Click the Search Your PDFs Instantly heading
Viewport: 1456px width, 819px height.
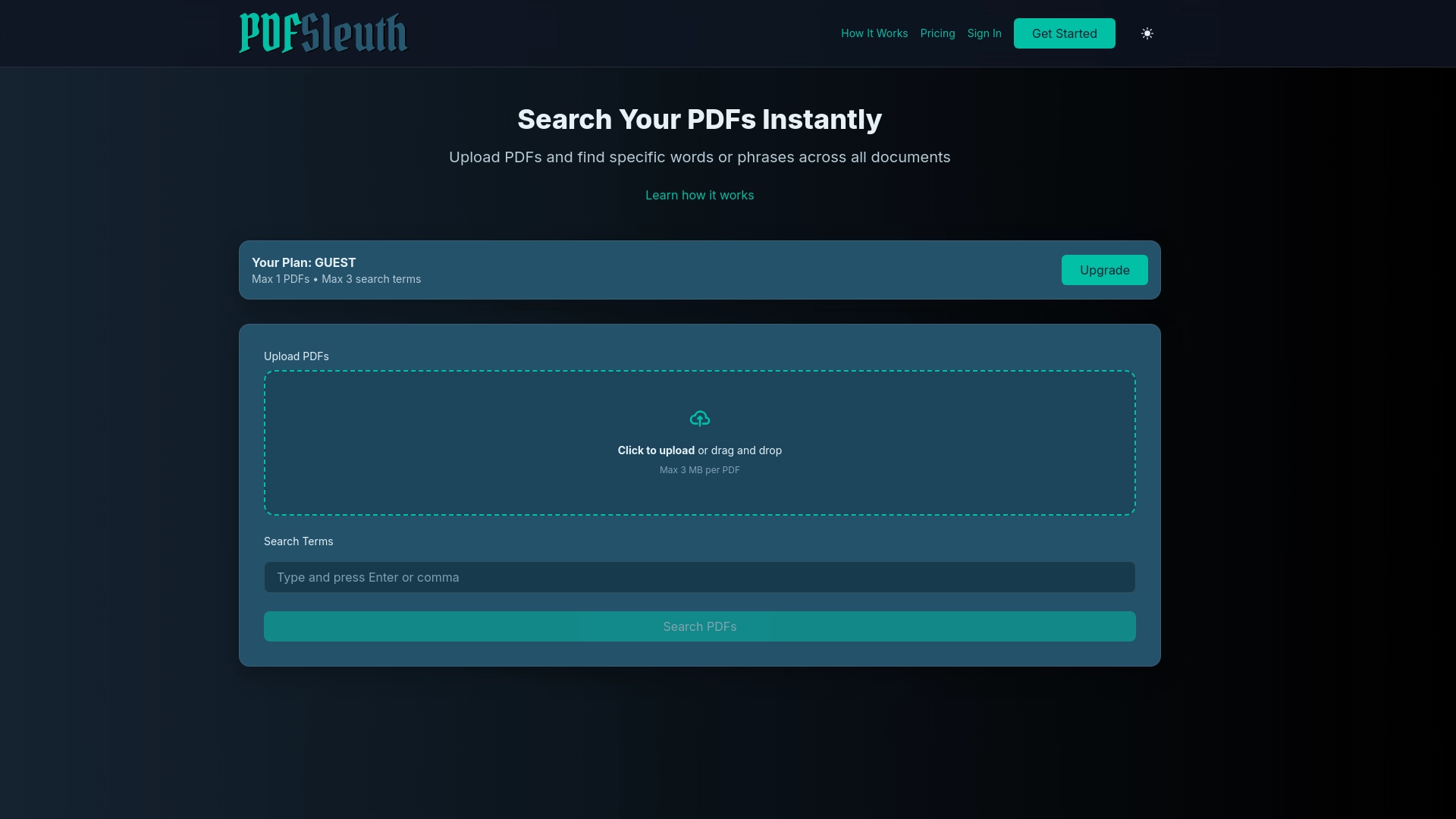699,119
